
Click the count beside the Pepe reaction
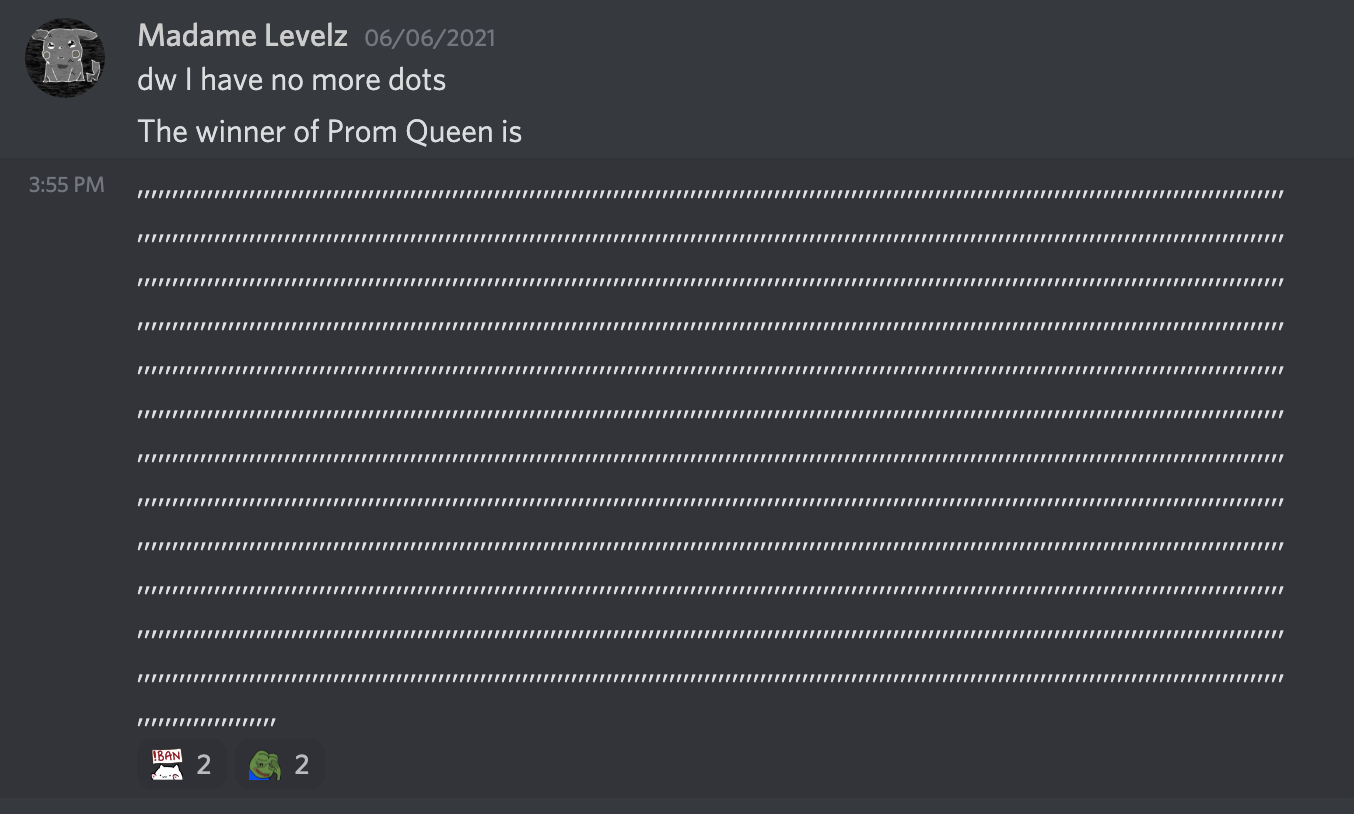[302, 765]
